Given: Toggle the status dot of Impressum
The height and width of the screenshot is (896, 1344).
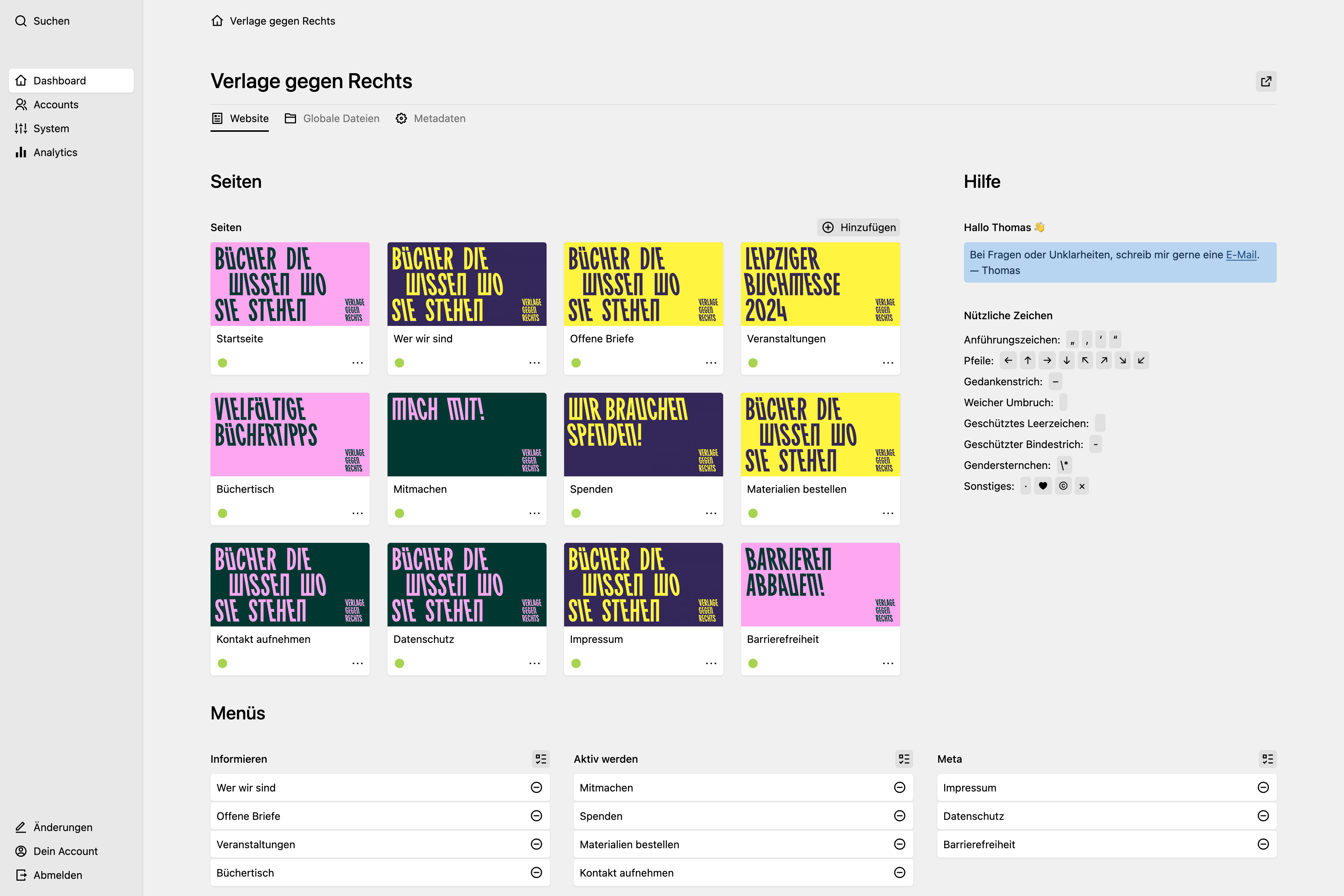Looking at the screenshot, I should click(576, 663).
